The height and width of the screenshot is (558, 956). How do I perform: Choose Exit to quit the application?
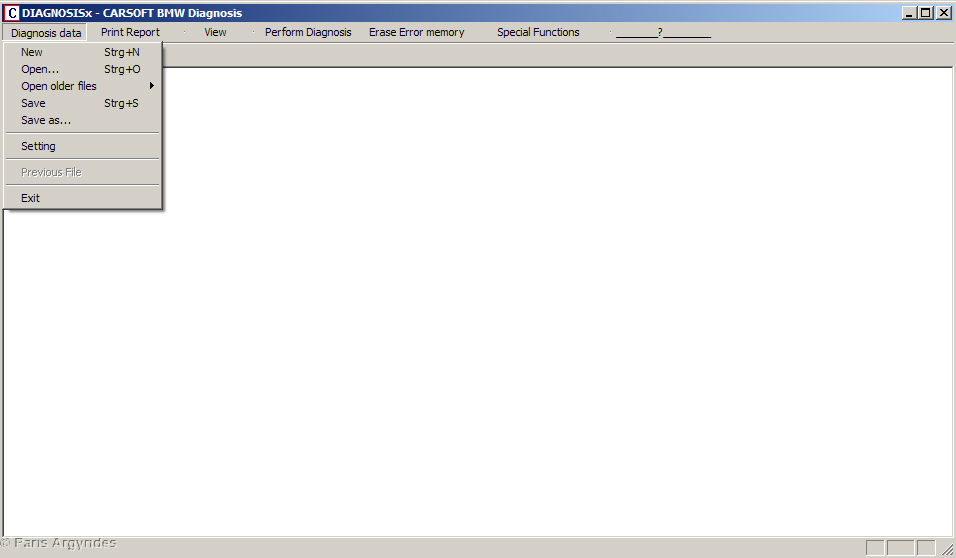[x=82, y=198]
